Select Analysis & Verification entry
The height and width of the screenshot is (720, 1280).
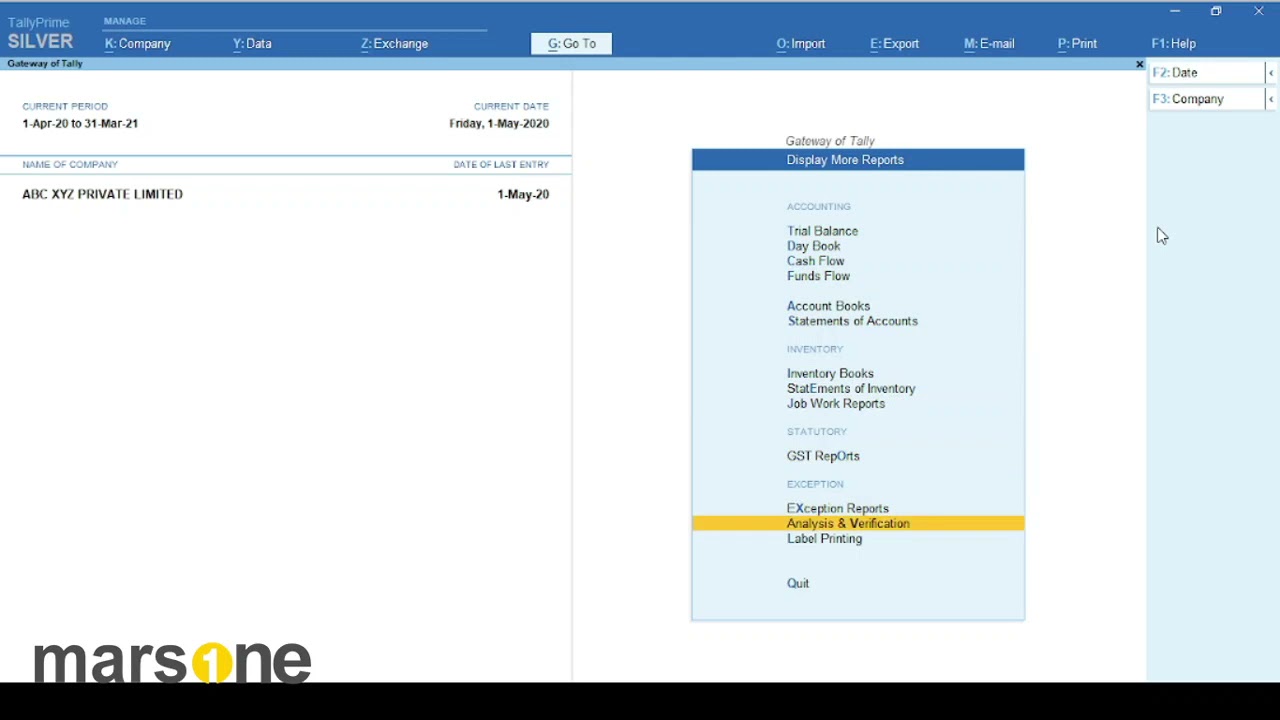click(858, 524)
